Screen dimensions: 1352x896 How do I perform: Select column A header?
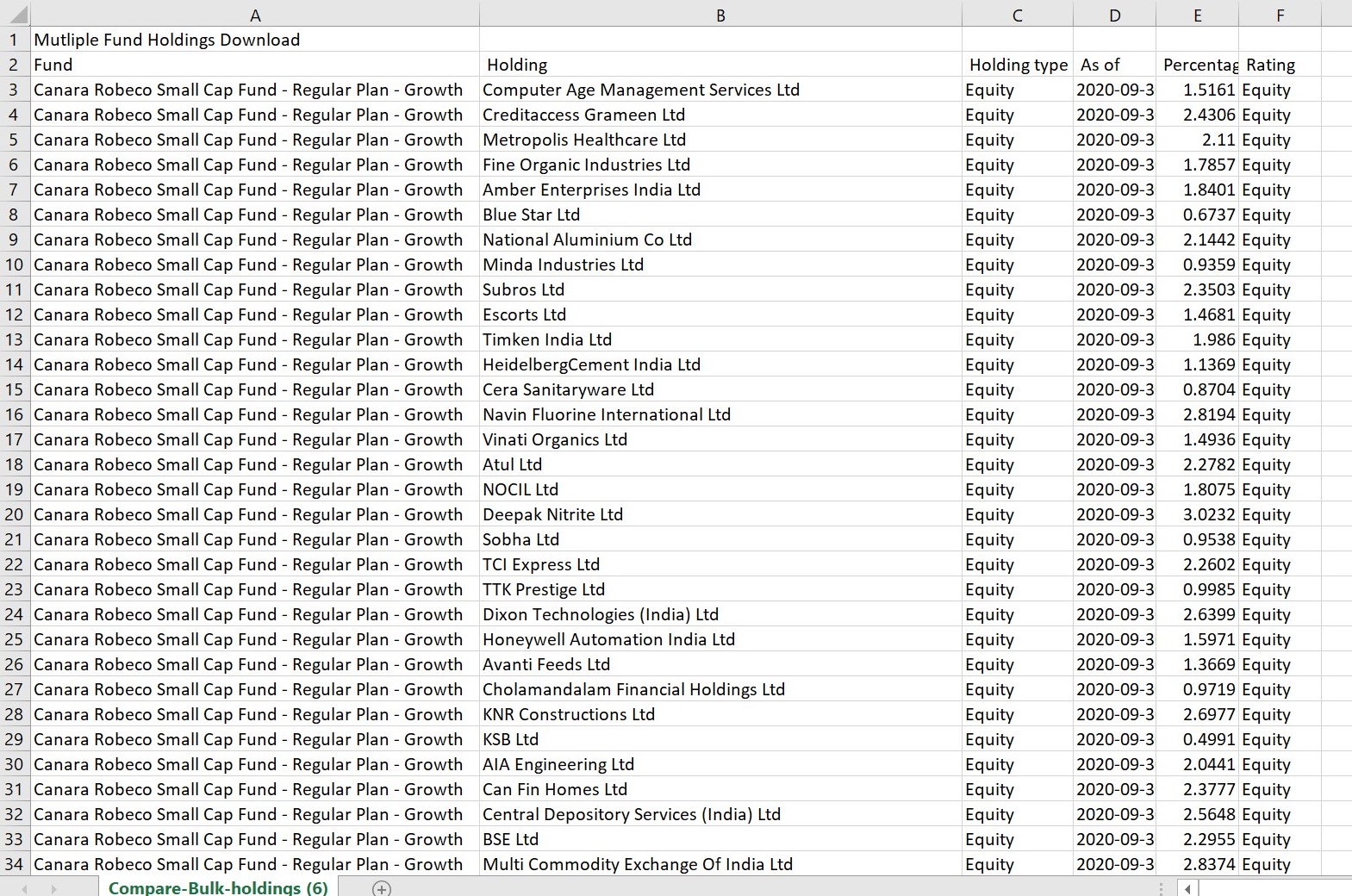point(255,15)
